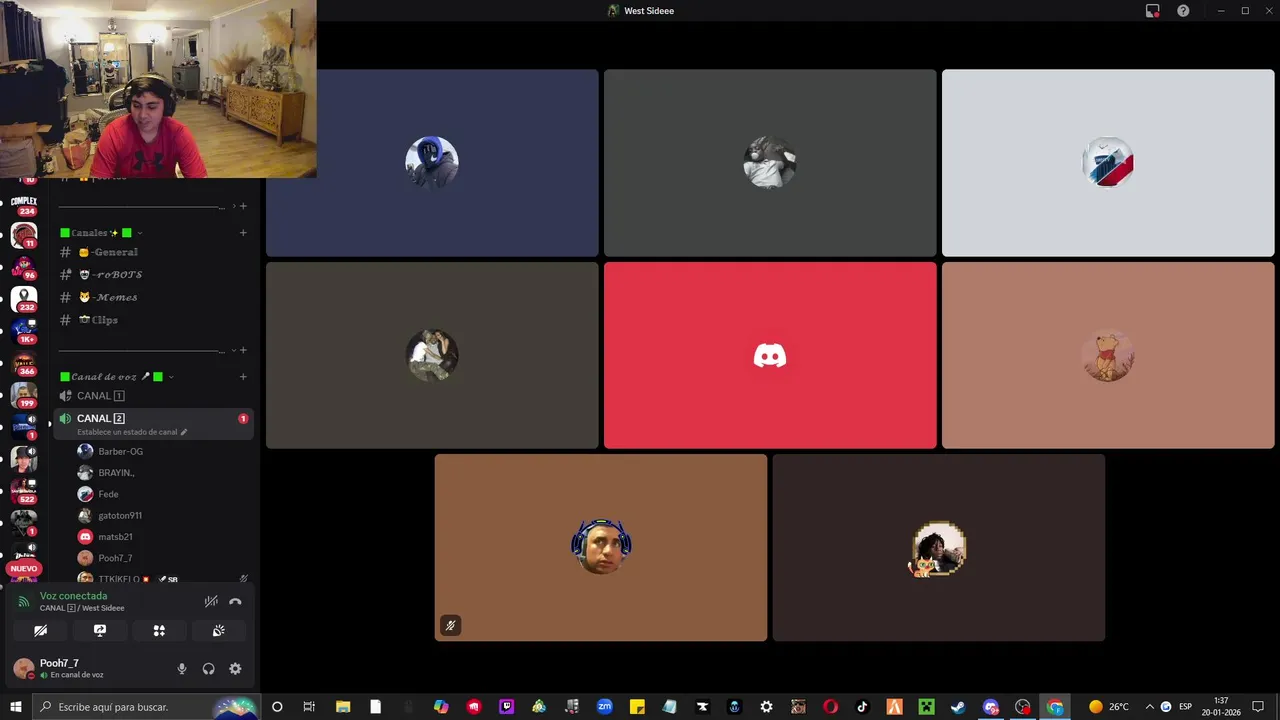Click the Windows search box

148,707
